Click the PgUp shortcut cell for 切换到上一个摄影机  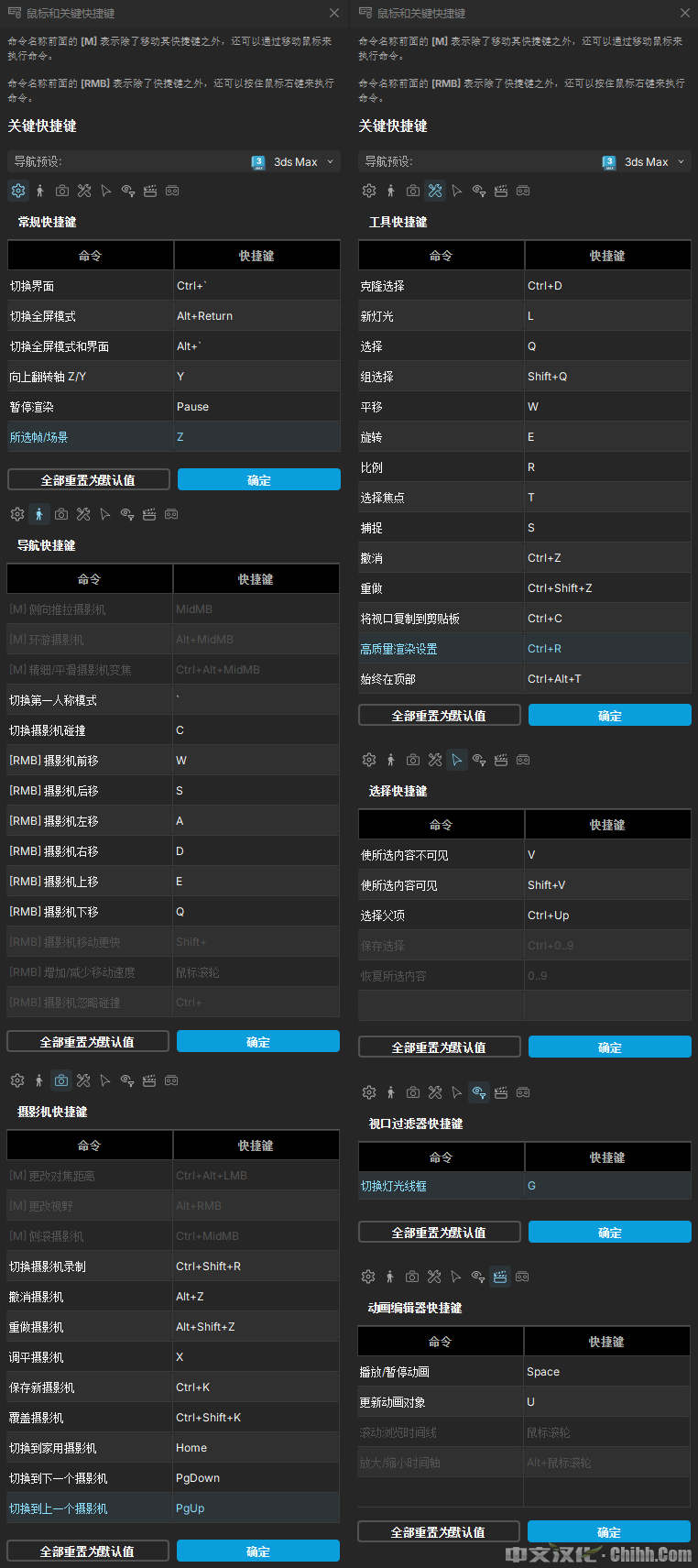(256, 1508)
